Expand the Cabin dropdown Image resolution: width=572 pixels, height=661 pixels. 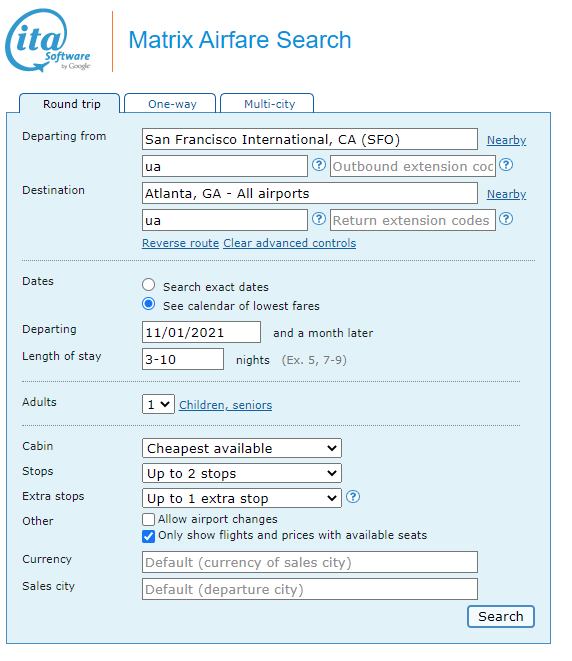click(242, 448)
